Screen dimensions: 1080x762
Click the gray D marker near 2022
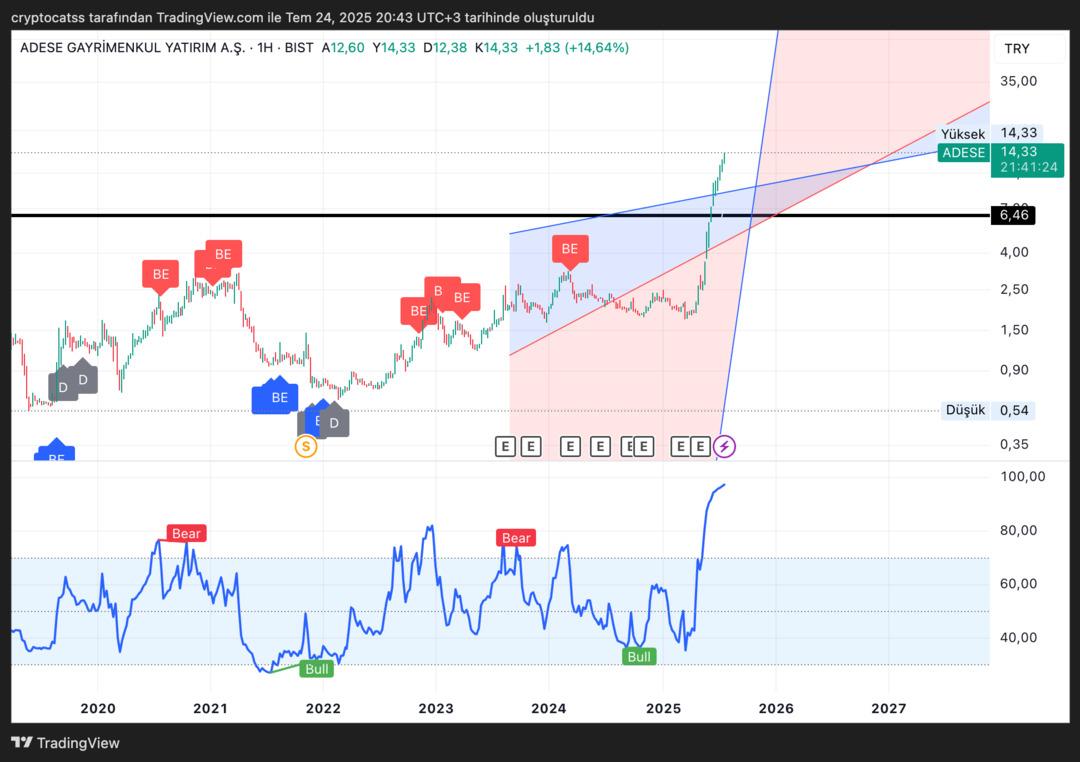click(334, 422)
